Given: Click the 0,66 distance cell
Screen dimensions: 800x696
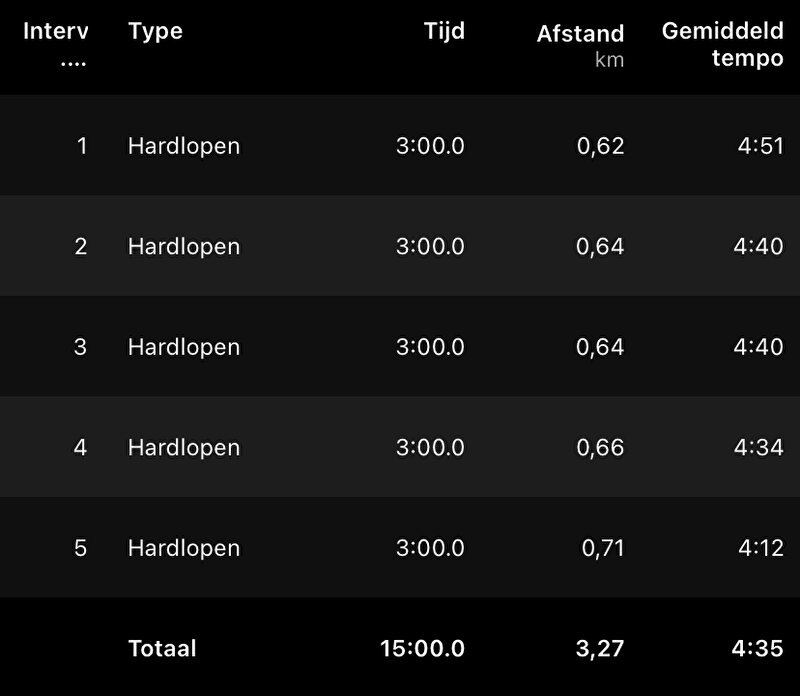Looking at the screenshot, I should [600, 448].
